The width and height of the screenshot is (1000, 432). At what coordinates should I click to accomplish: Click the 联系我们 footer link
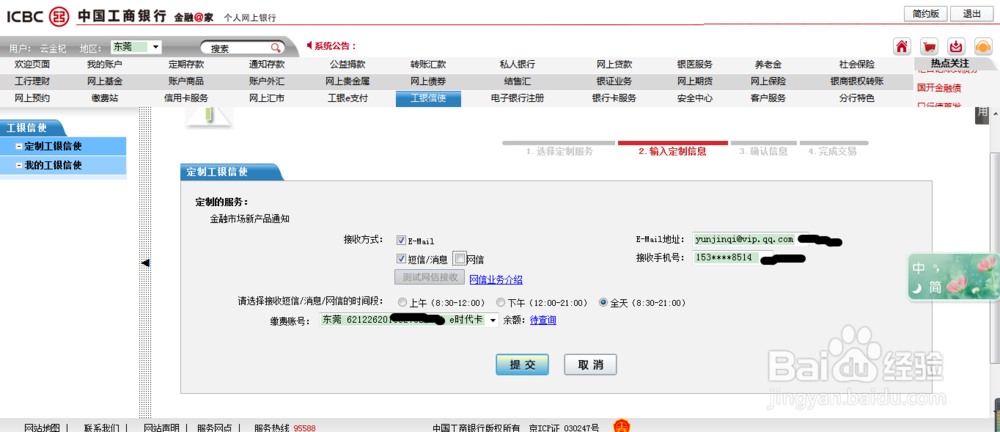coord(101,428)
